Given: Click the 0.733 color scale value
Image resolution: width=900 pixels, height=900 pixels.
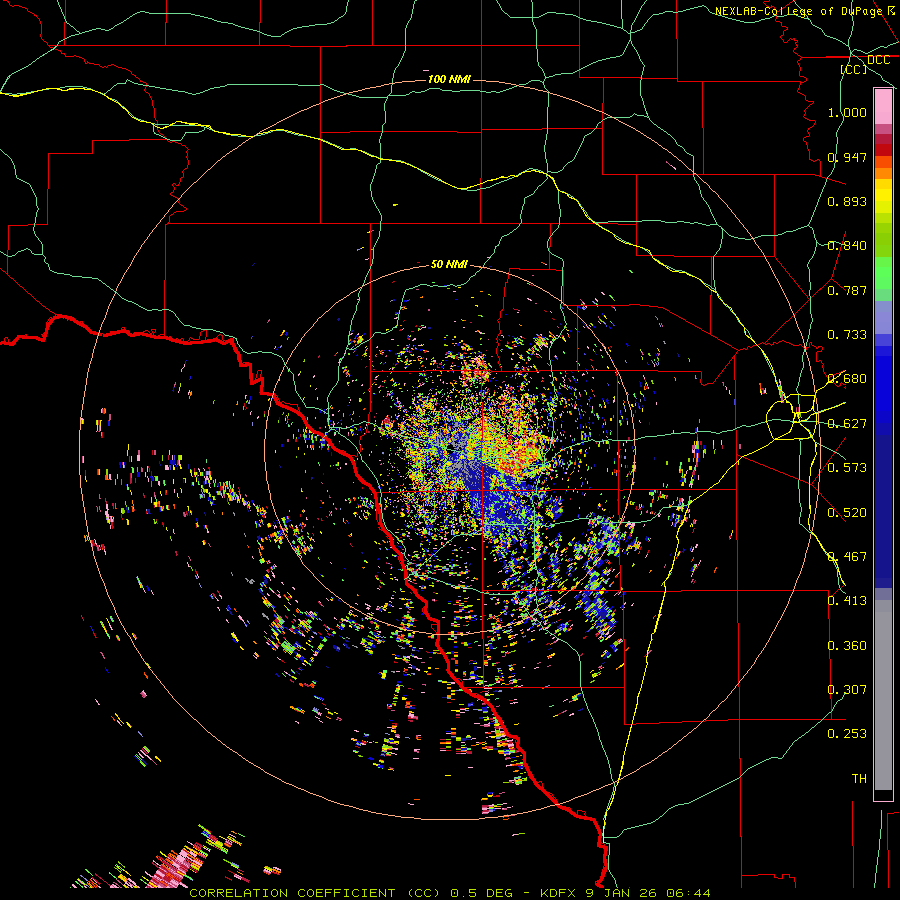Looking at the screenshot, I should pos(847,335).
